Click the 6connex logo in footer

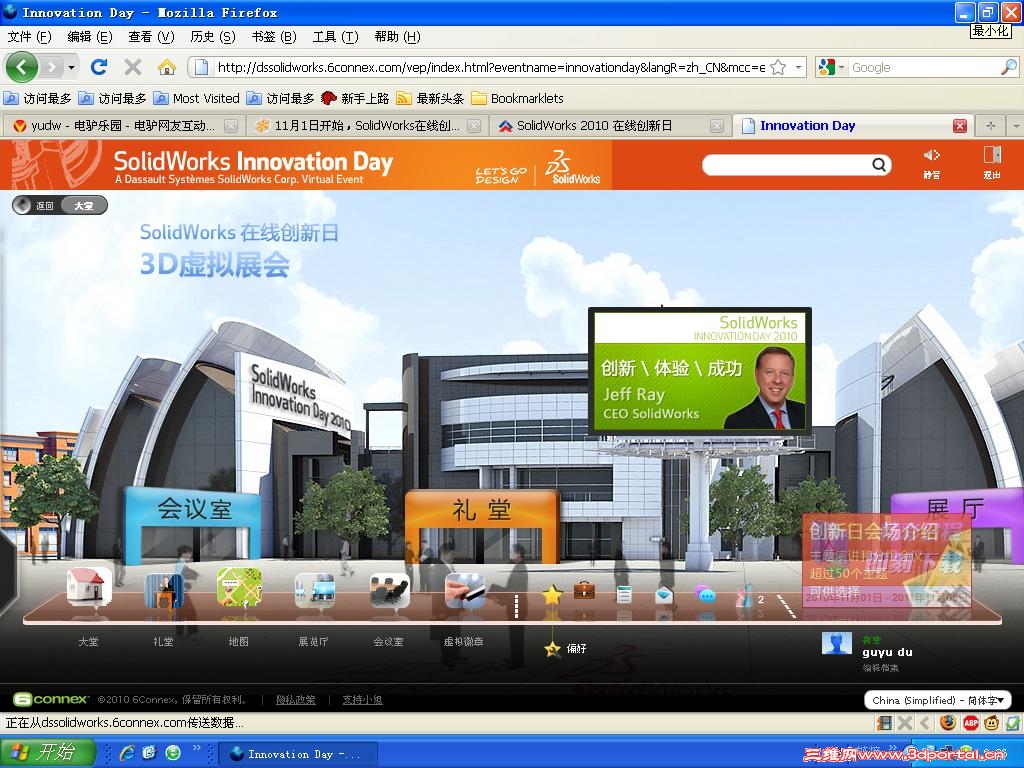pyautogui.click(x=51, y=699)
